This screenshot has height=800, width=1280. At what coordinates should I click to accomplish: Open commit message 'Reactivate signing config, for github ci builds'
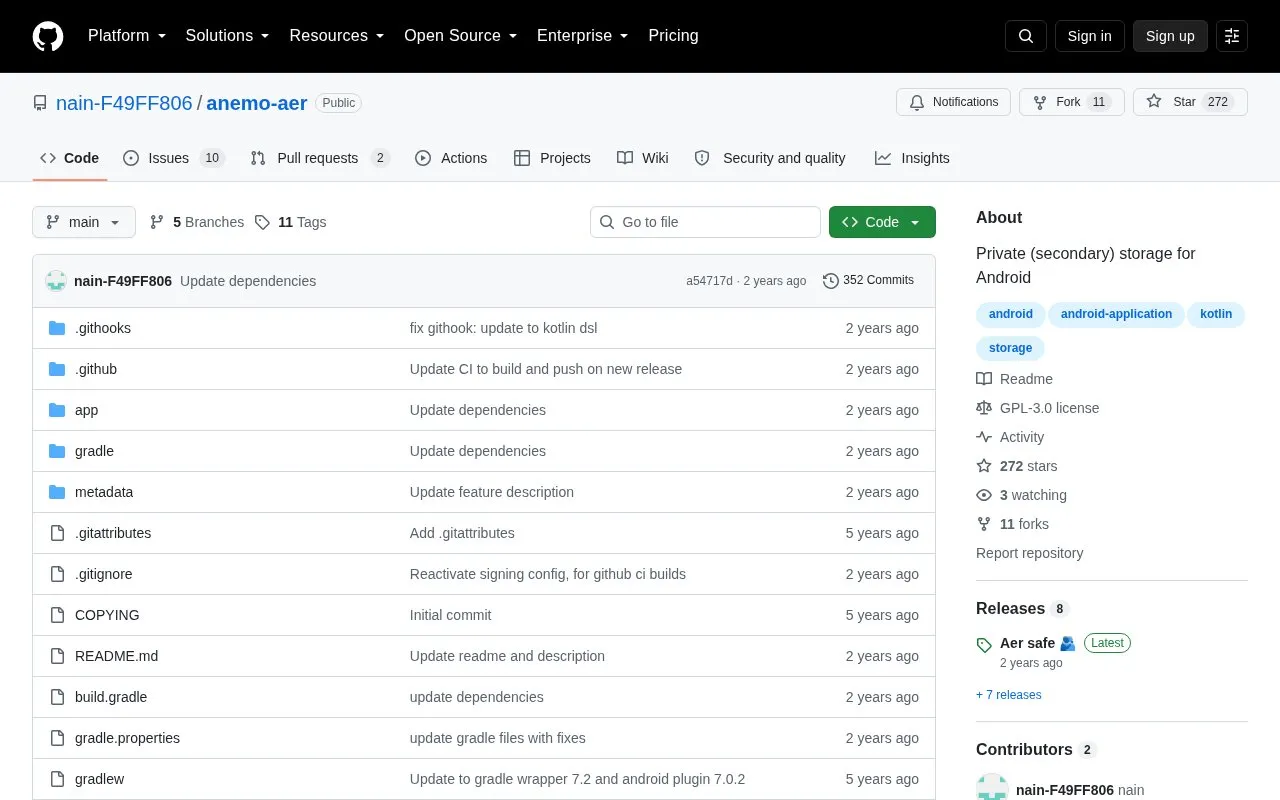pyautogui.click(x=548, y=574)
